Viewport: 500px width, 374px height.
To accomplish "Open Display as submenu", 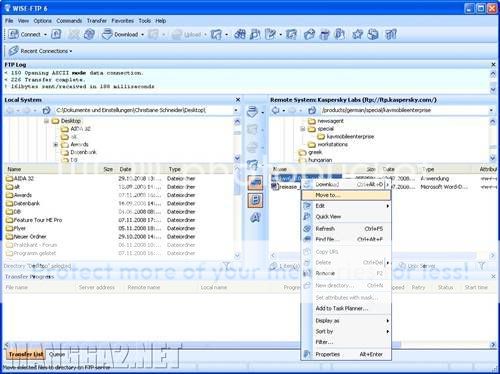I will (346, 321).
